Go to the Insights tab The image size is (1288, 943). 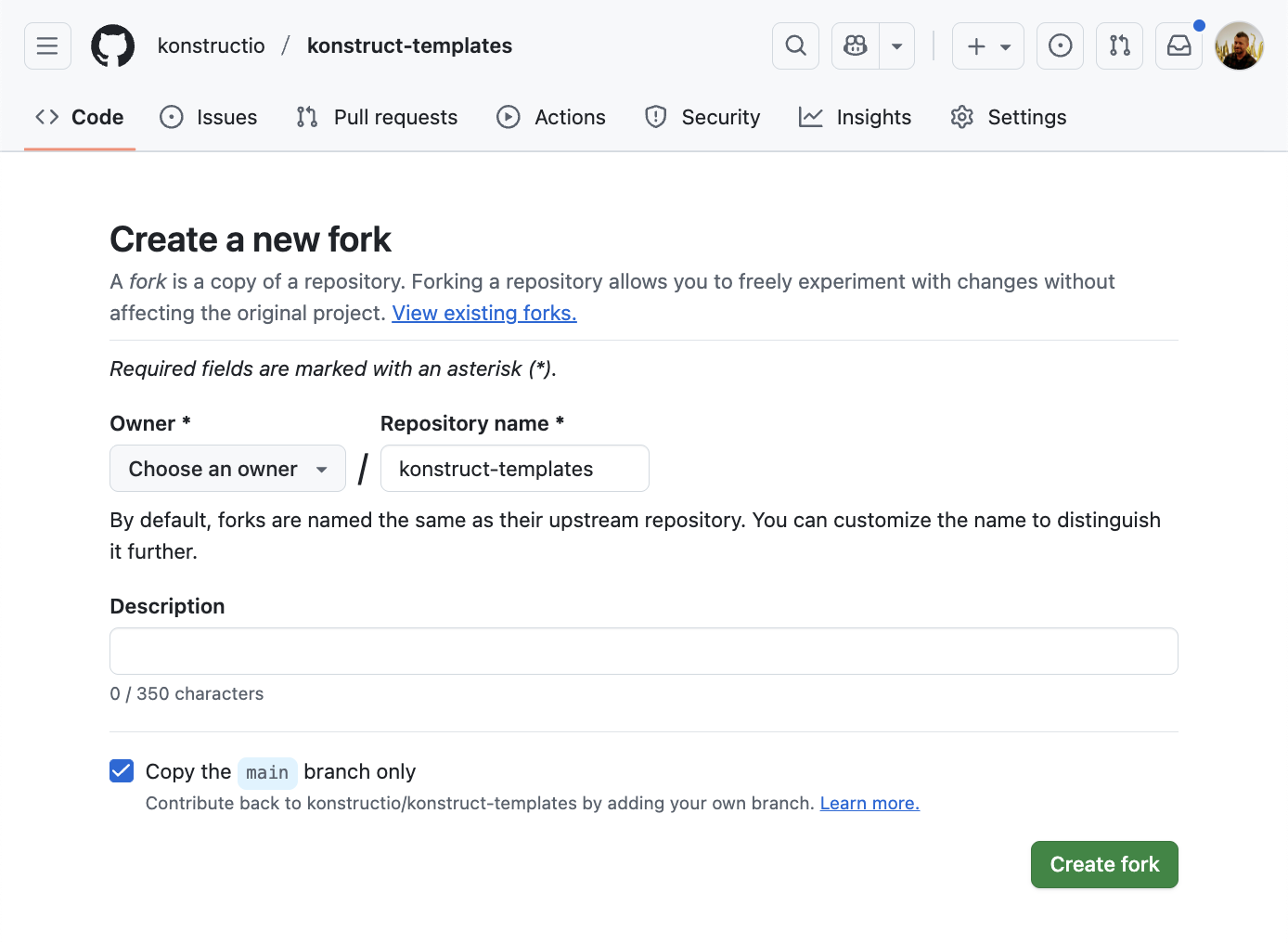pyautogui.click(x=855, y=117)
